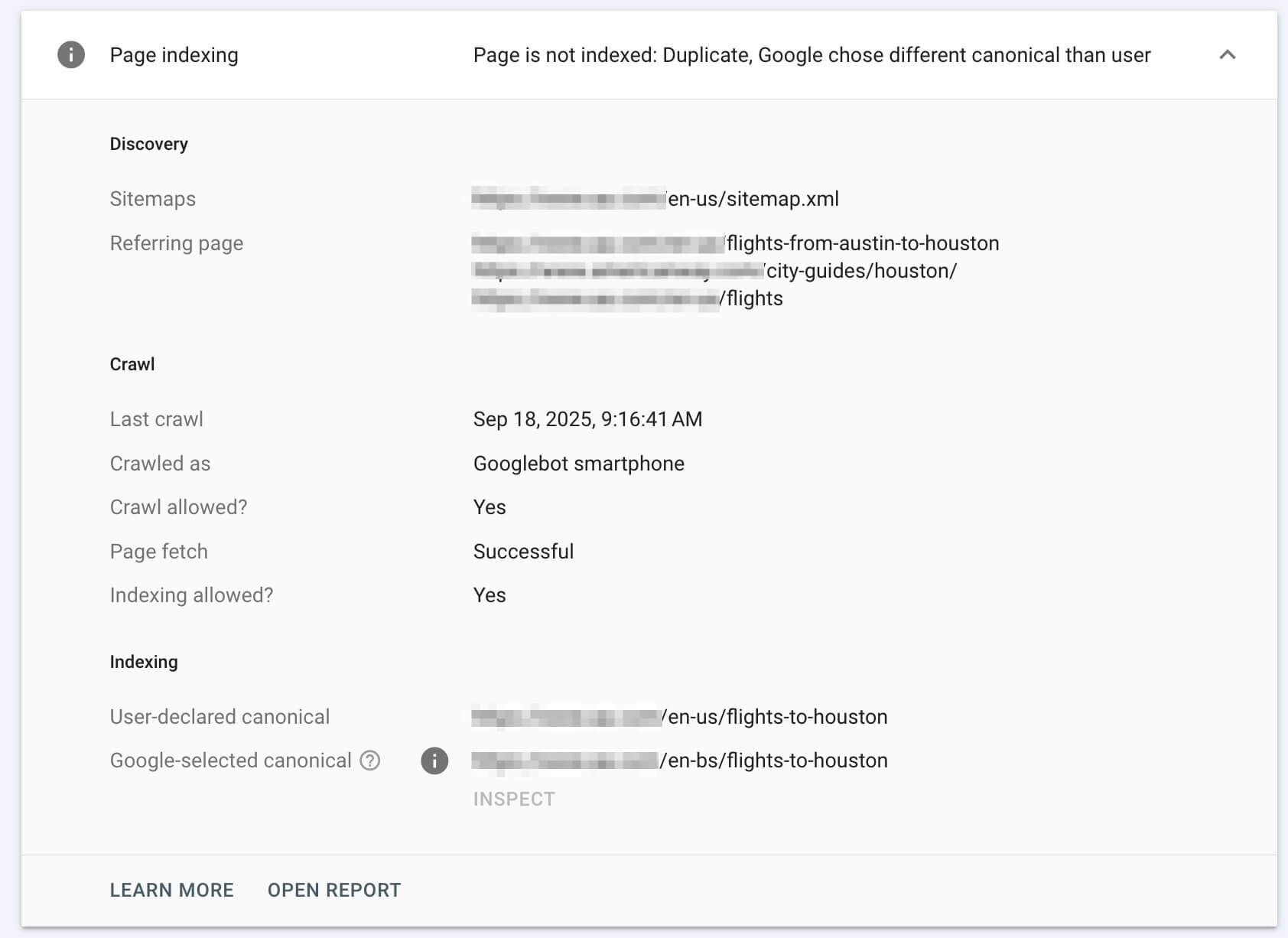
Task: Click the 'Successful' page fetch value
Action: 523,552
